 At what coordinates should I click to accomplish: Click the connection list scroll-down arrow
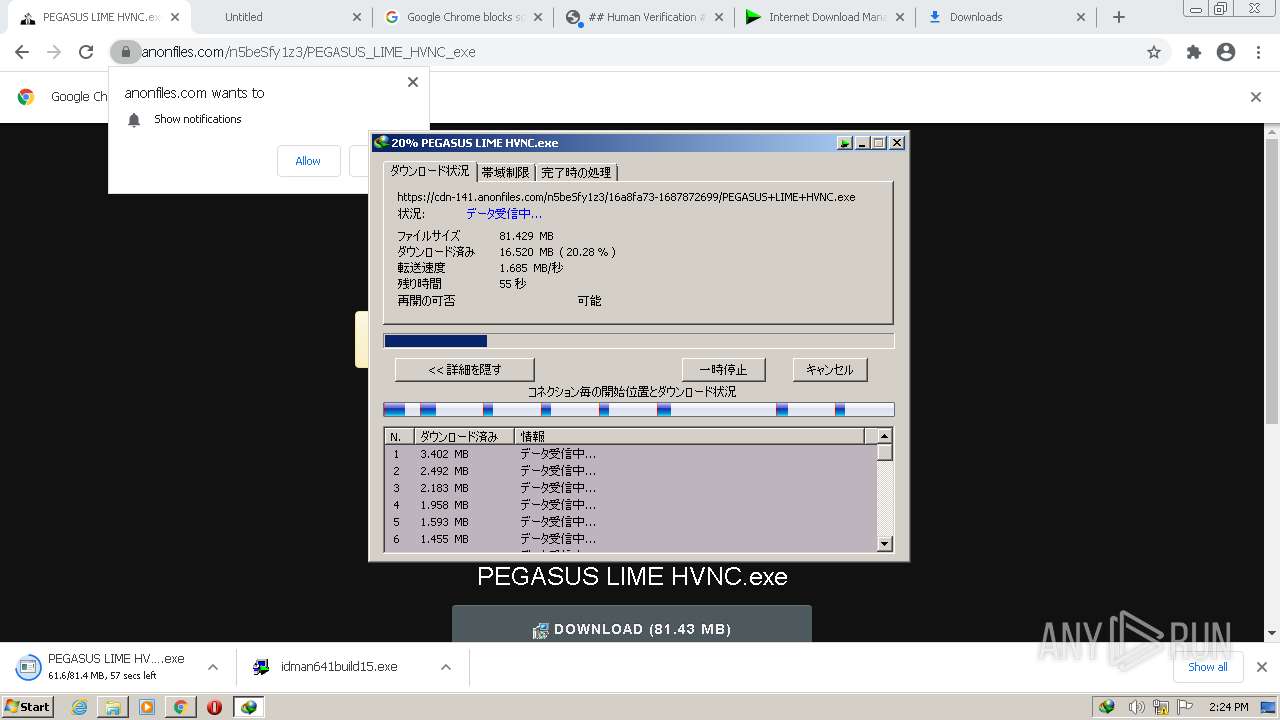coord(884,543)
